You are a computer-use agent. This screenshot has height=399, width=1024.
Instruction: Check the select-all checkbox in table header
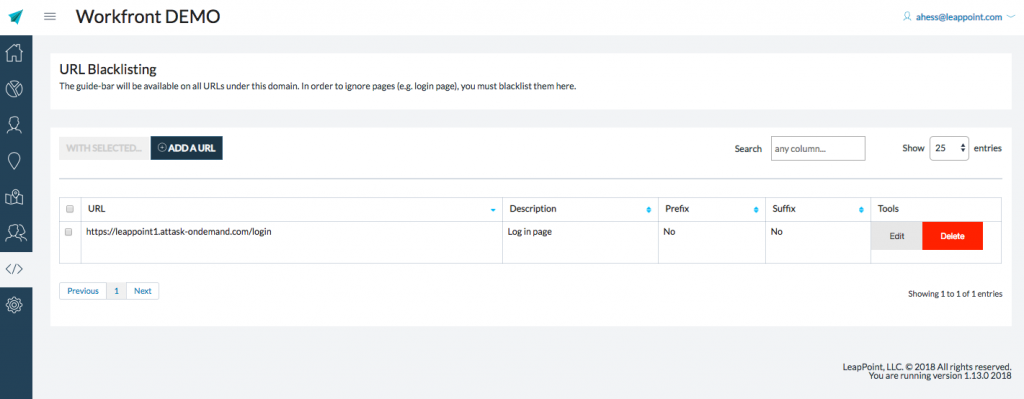pos(70,210)
